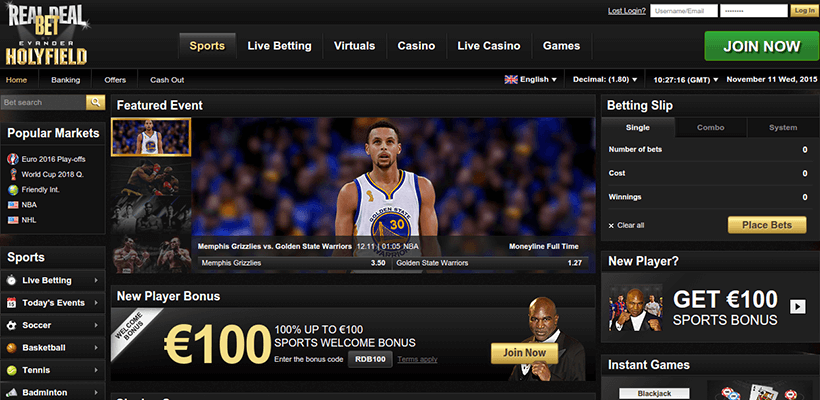Click the World Cup 2018 Q. market text
This screenshot has width=820, height=400.
pos(52,174)
